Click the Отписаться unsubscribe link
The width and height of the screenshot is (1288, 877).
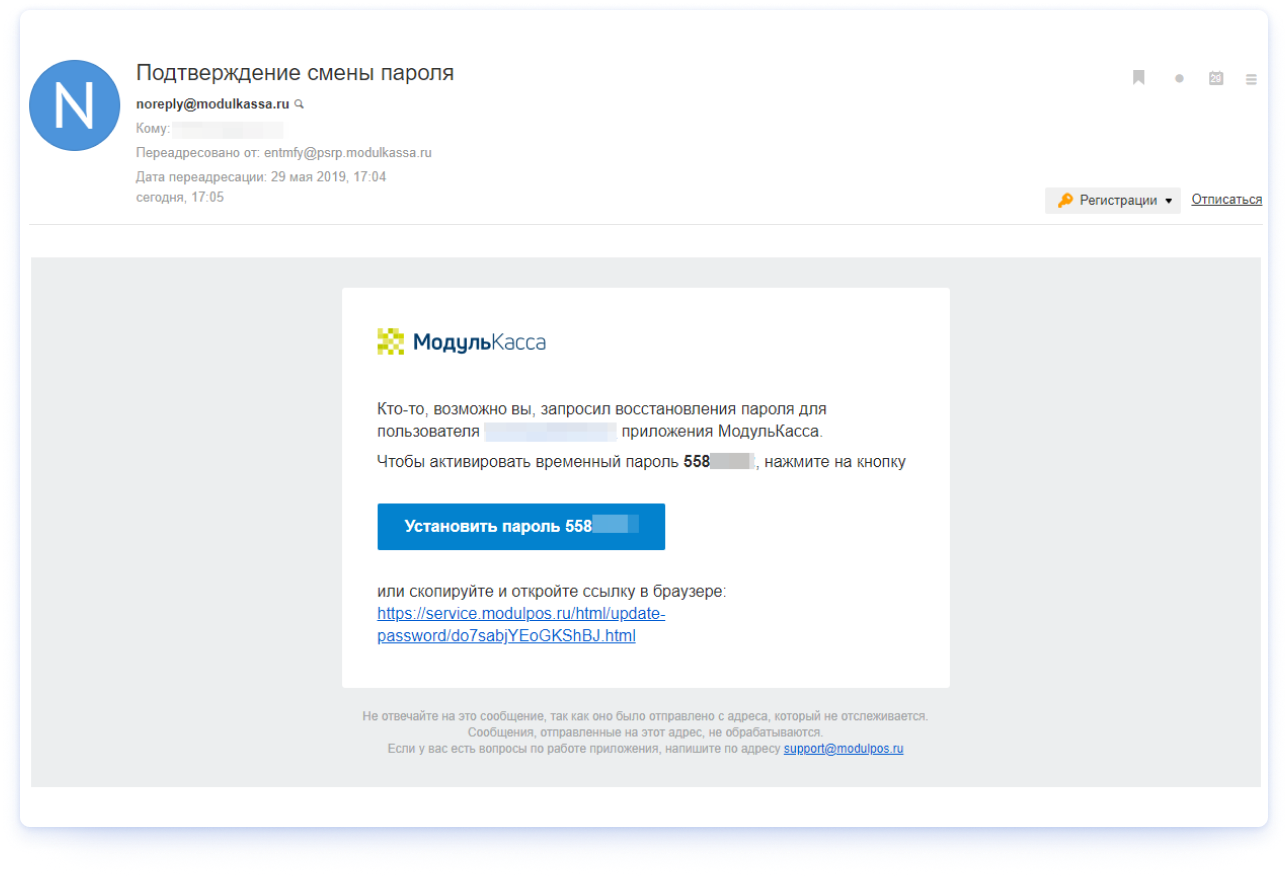(1226, 200)
